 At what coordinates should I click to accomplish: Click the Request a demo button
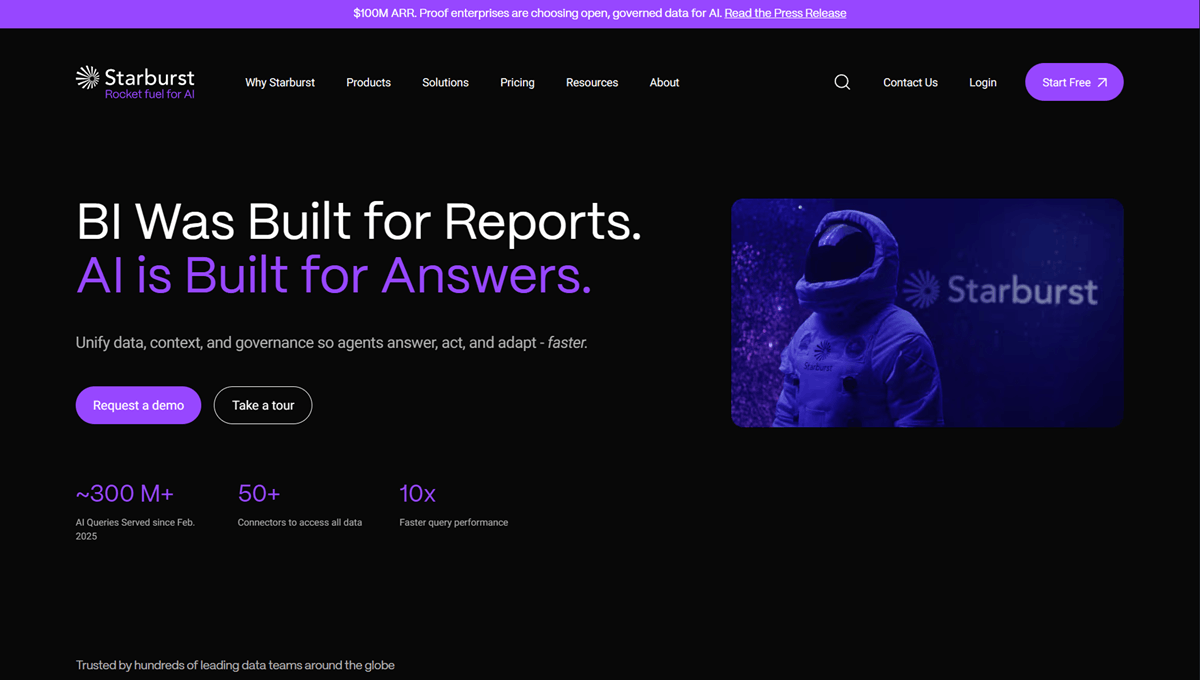pos(138,405)
